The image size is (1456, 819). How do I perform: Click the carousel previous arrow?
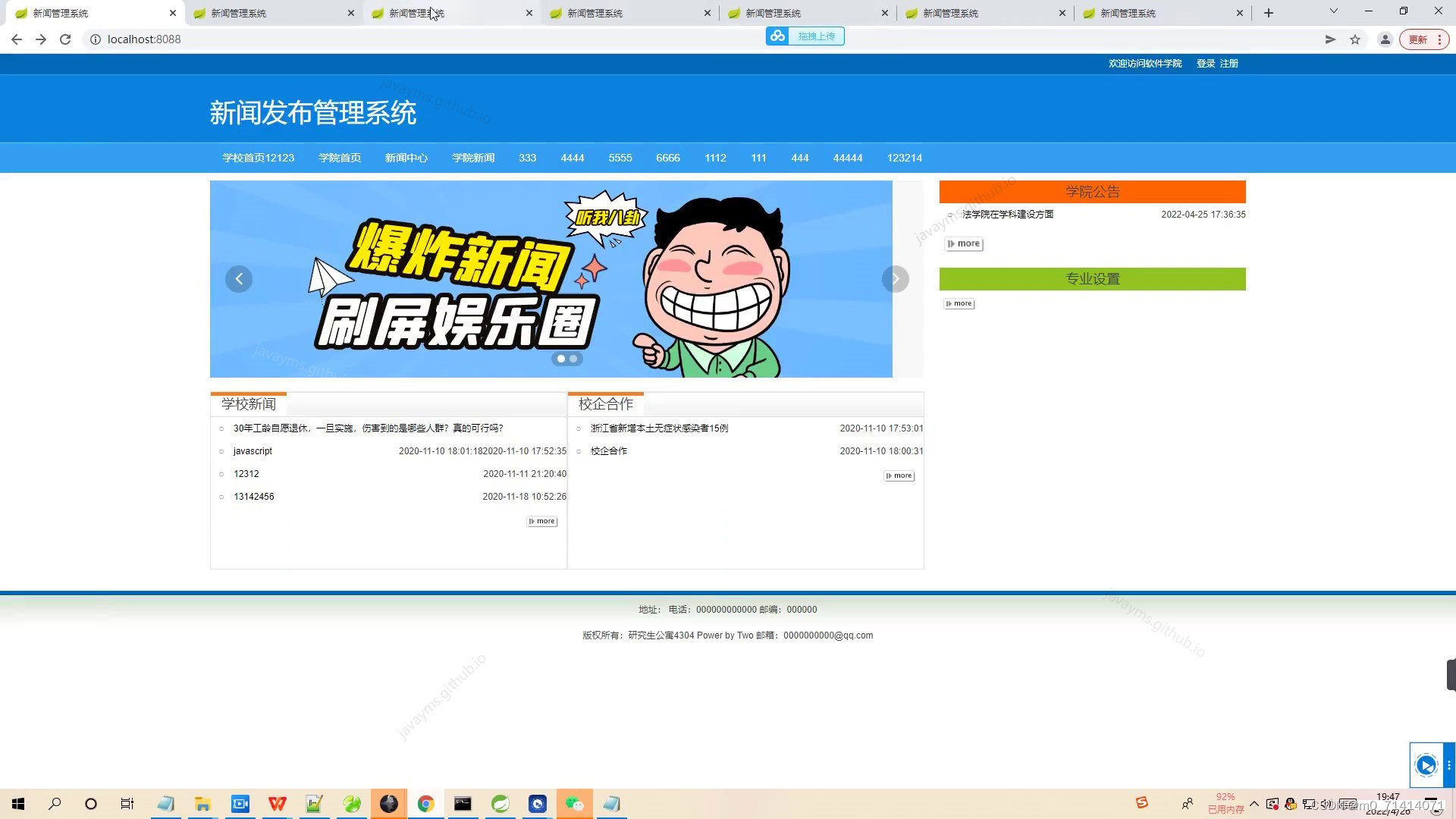tap(239, 278)
